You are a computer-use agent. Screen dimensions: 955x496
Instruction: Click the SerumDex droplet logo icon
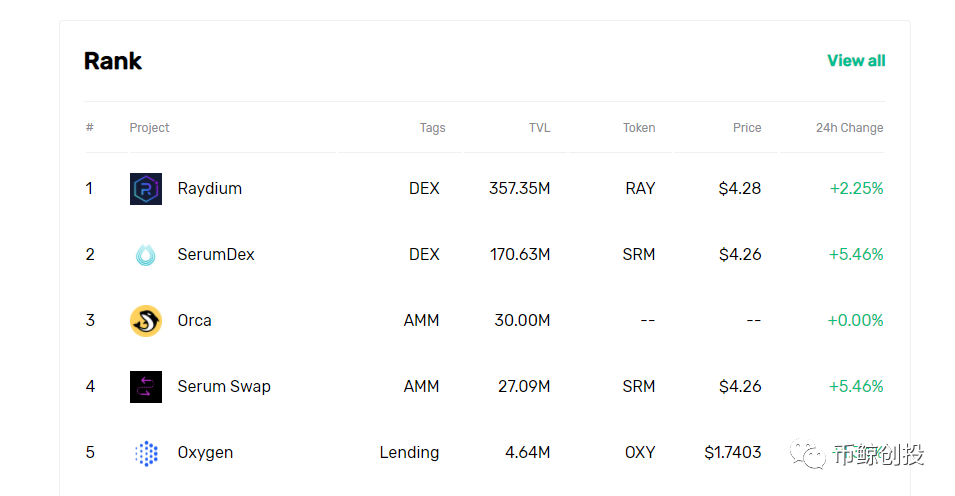146,255
